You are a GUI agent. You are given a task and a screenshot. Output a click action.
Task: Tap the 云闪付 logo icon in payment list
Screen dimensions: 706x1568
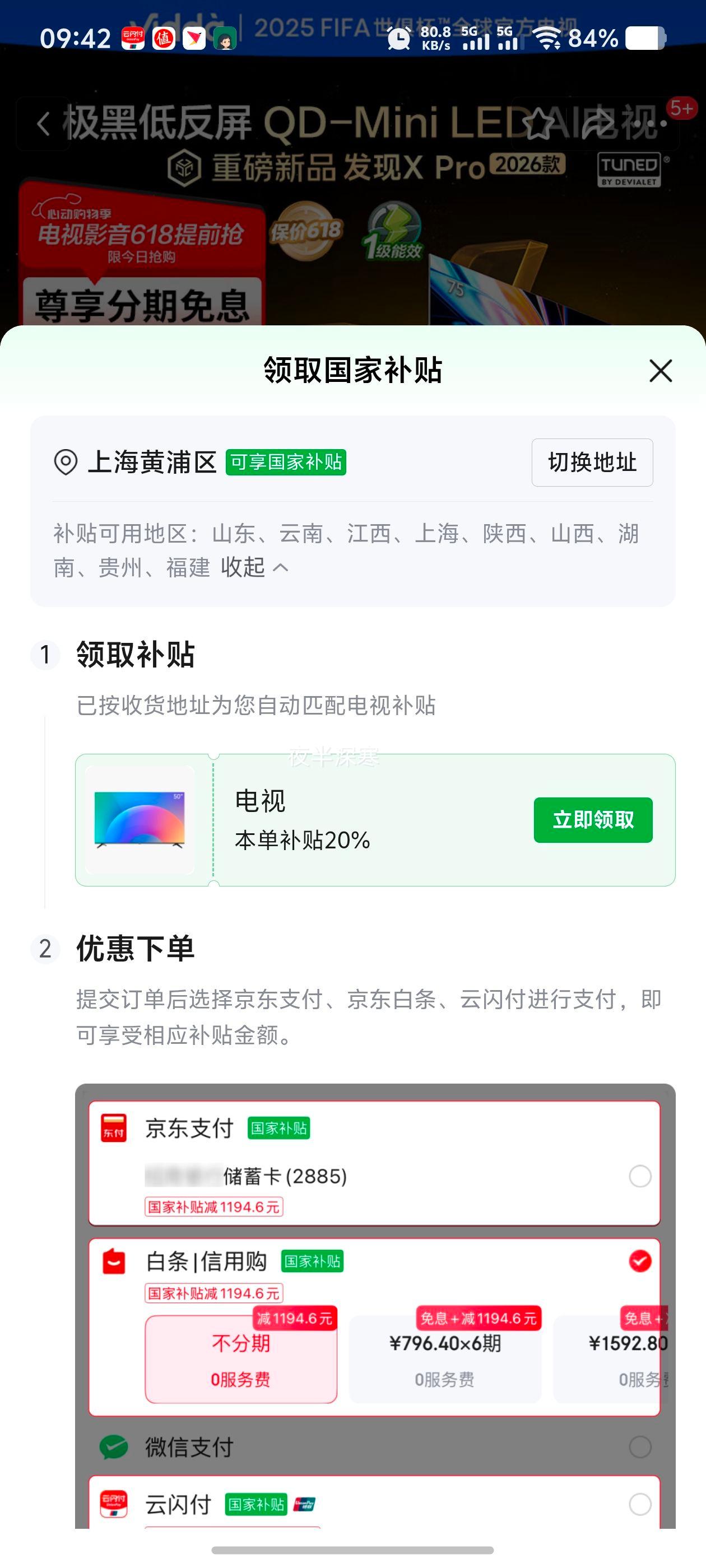114,1504
